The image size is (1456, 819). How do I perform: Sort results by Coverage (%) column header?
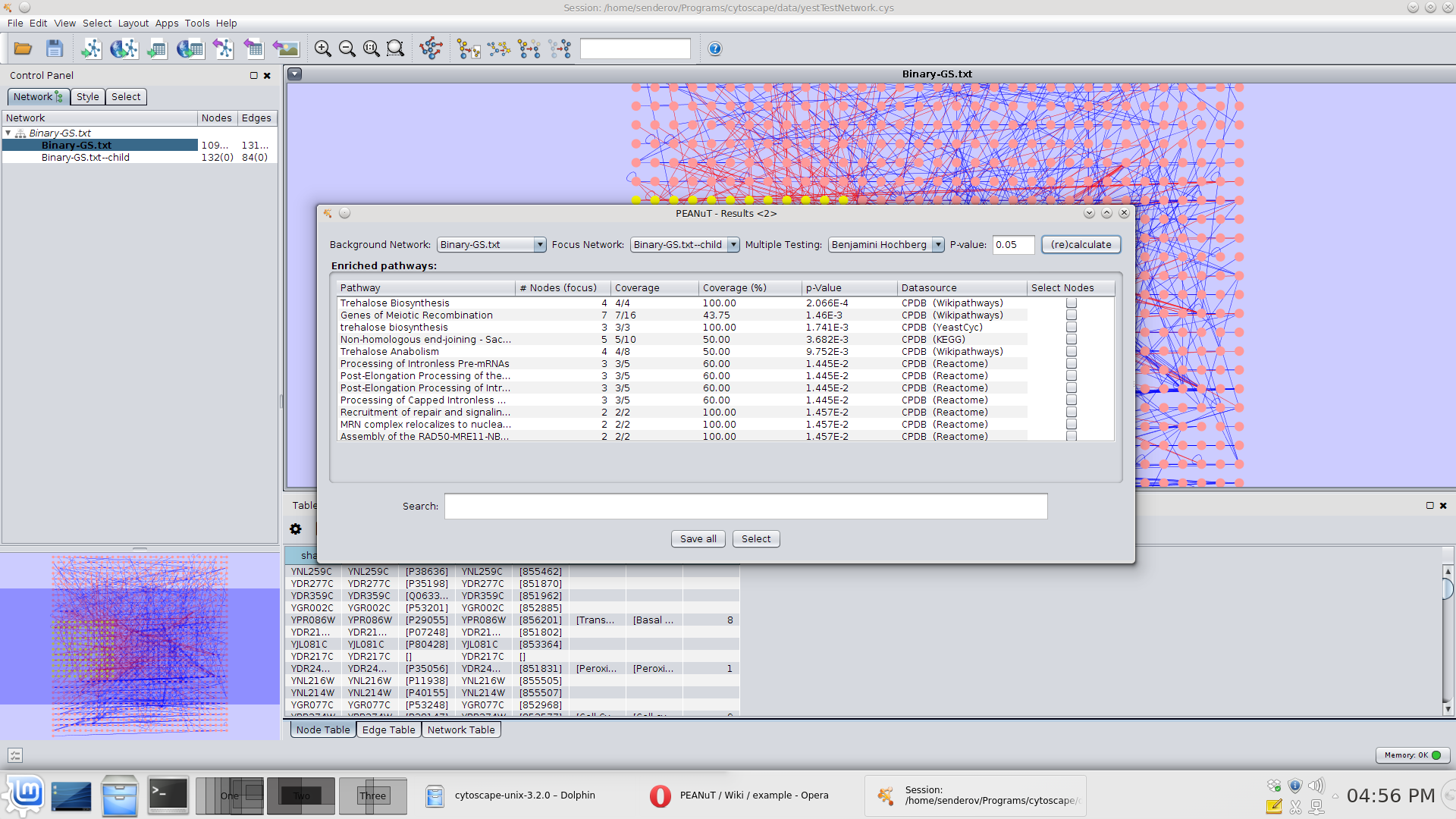pyautogui.click(x=750, y=287)
